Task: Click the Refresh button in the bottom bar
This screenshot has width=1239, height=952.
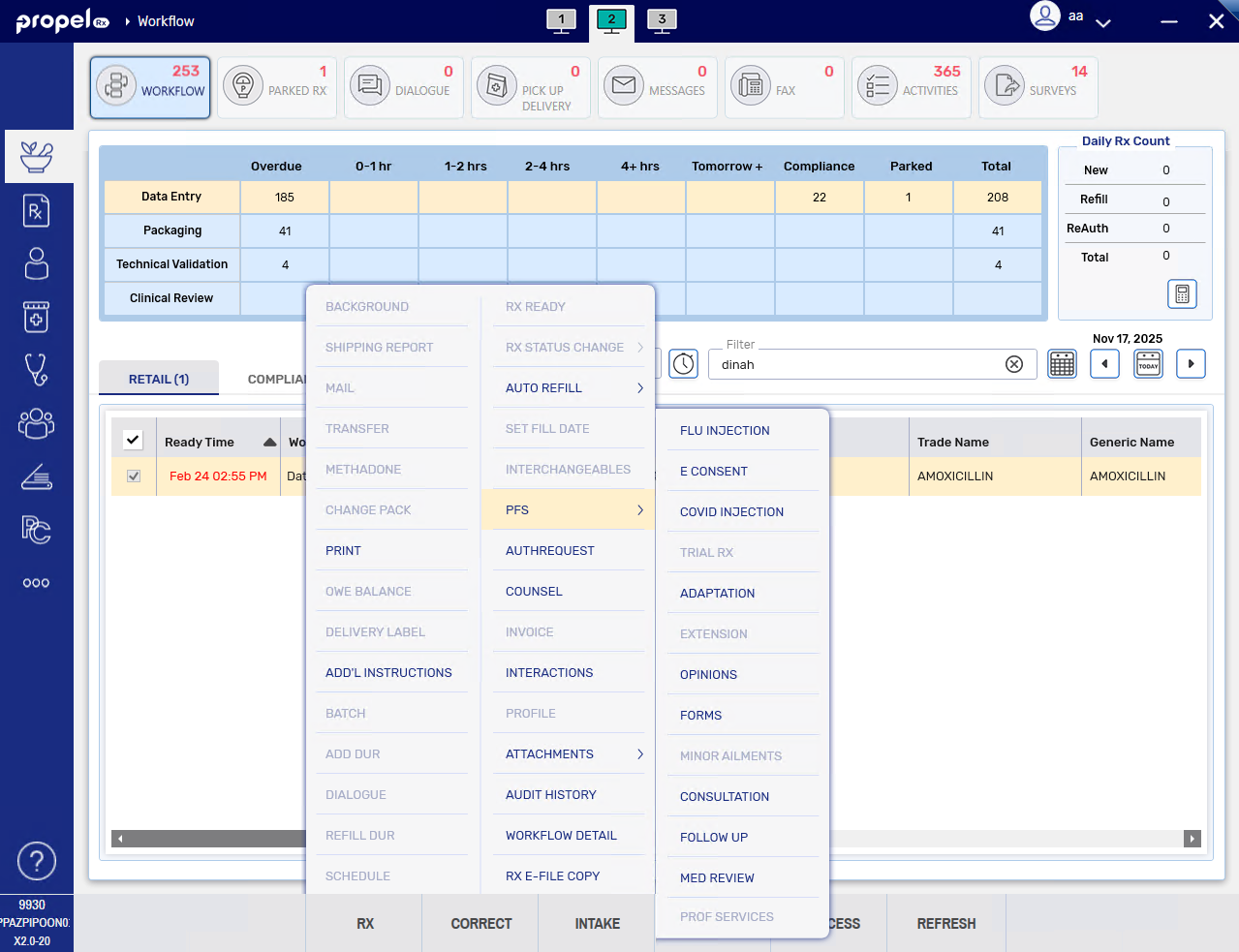Action: tap(945, 924)
